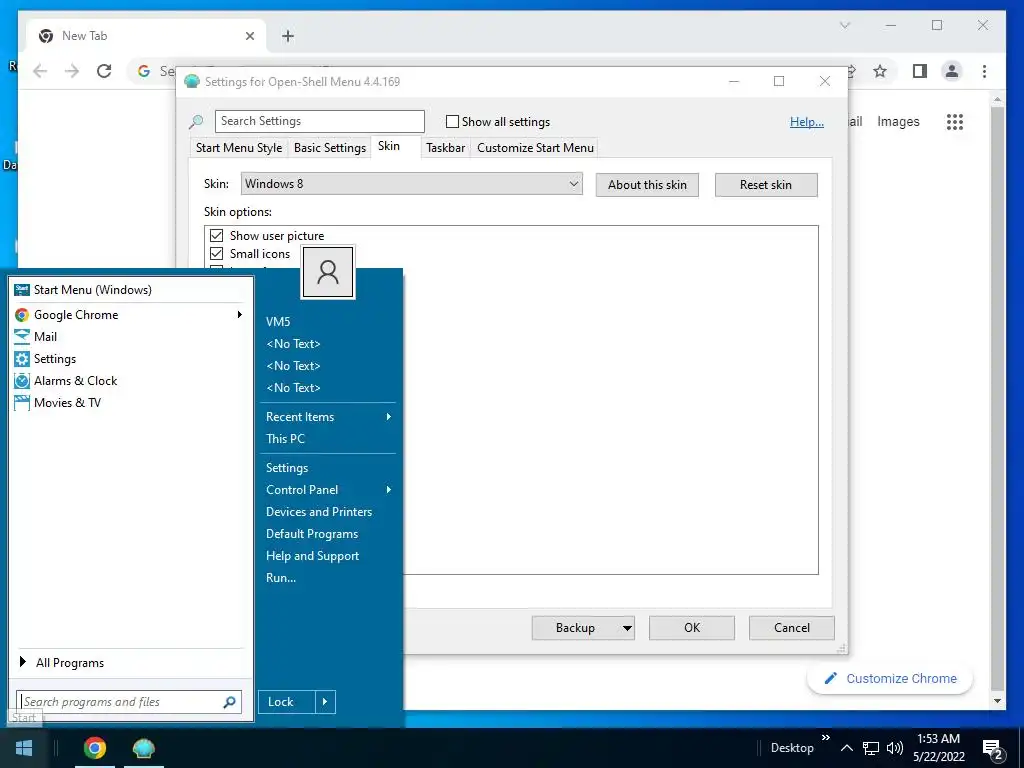Screen dimensions: 1024x768
Task: Click the Windows Start button on taskbar
Action: pos(24,748)
